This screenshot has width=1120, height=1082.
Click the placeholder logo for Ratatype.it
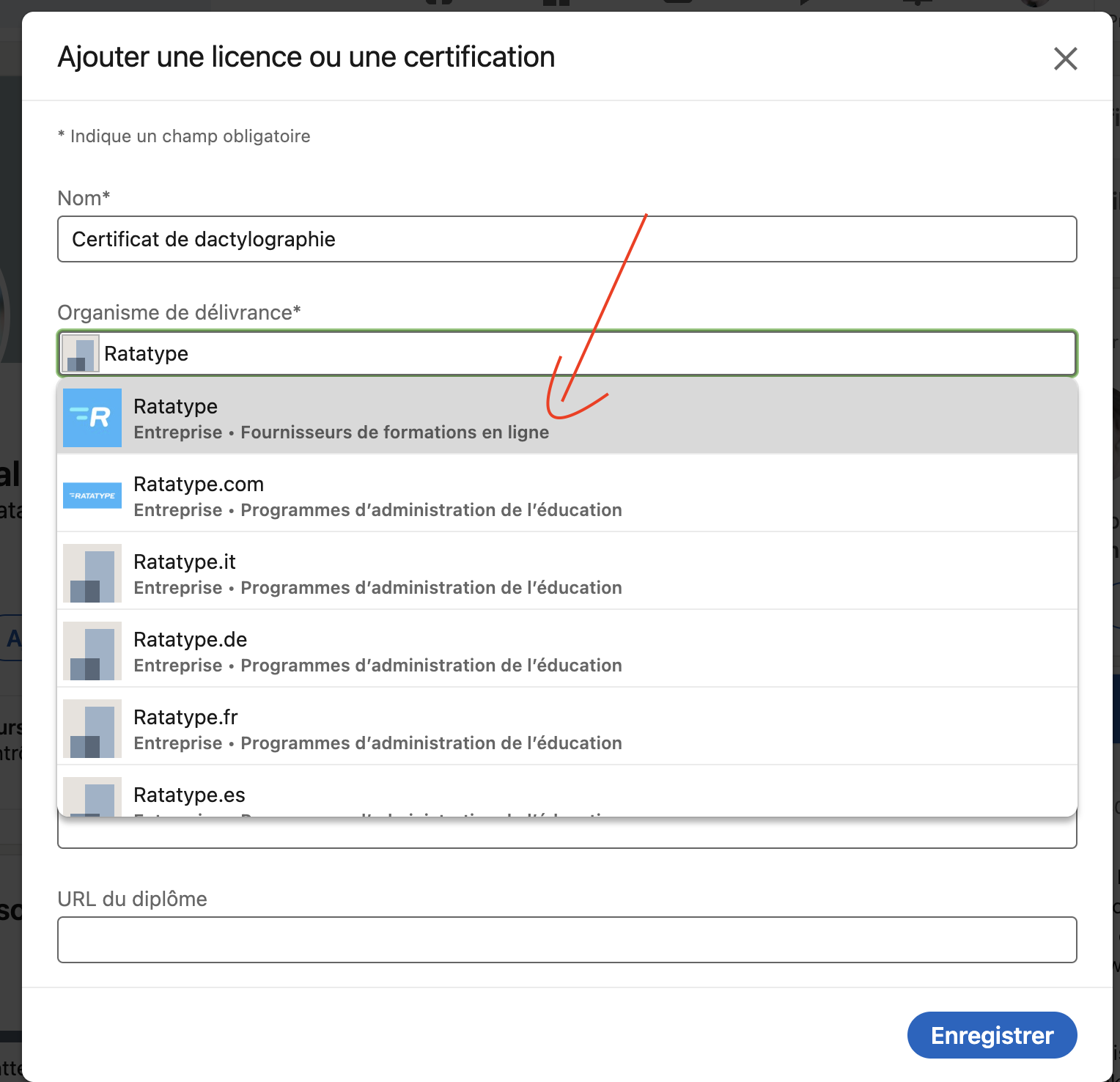click(92, 573)
